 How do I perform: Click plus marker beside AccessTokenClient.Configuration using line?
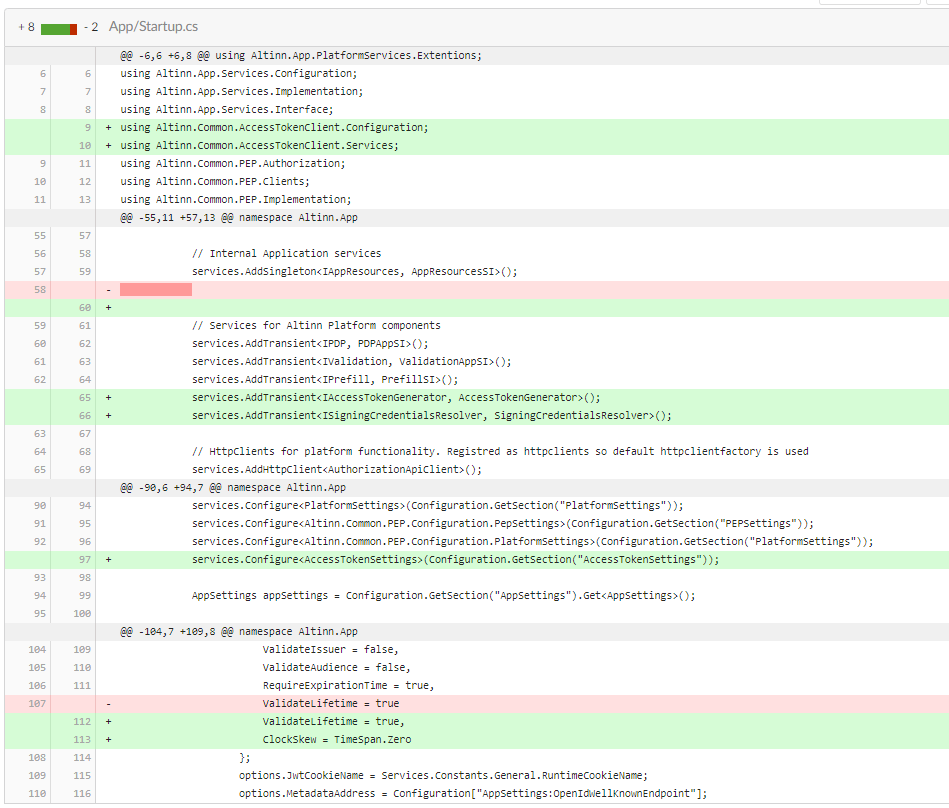point(108,127)
